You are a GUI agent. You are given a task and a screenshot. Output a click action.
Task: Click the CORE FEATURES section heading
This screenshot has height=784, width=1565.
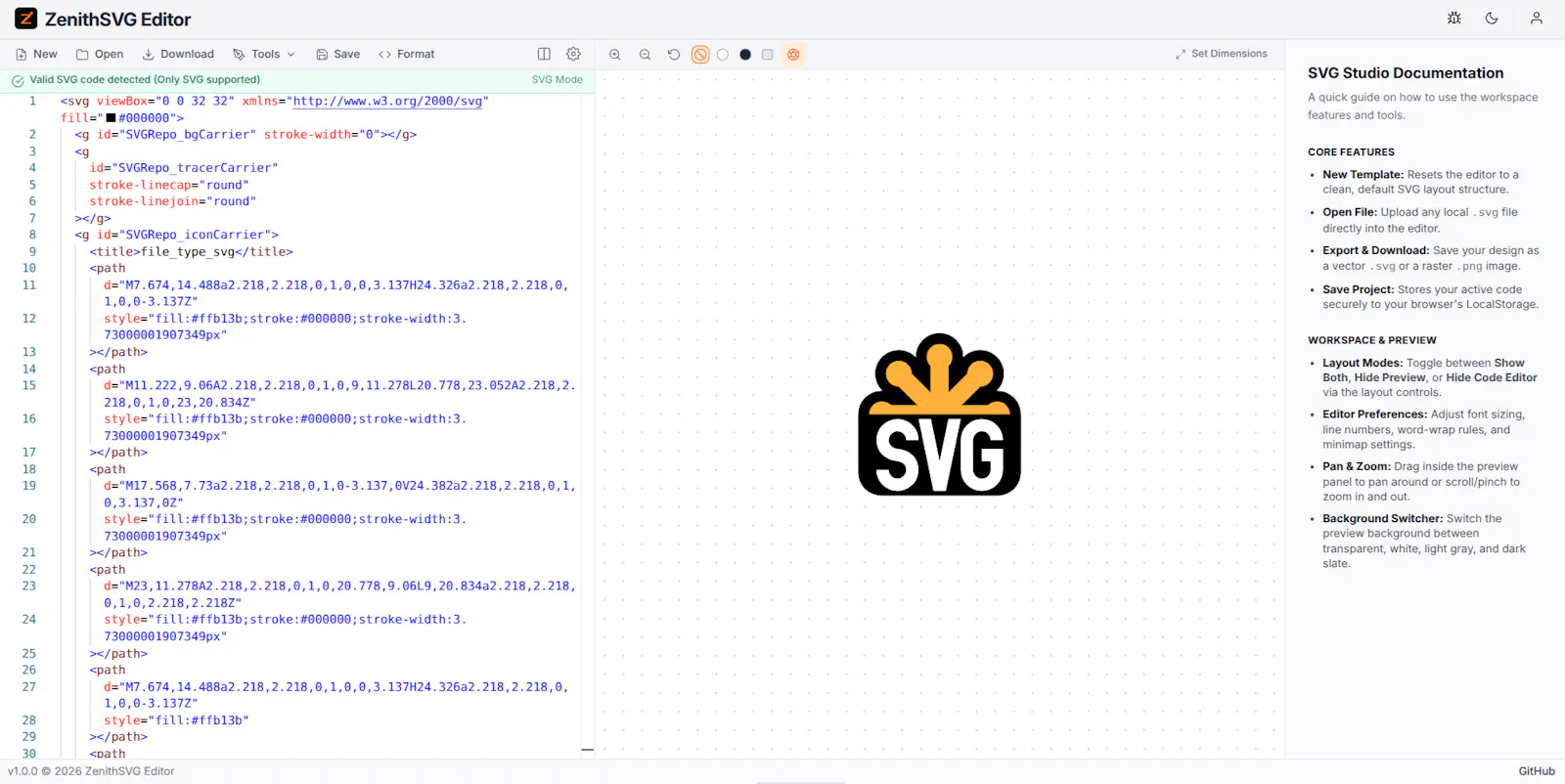click(x=1351, y=152)
